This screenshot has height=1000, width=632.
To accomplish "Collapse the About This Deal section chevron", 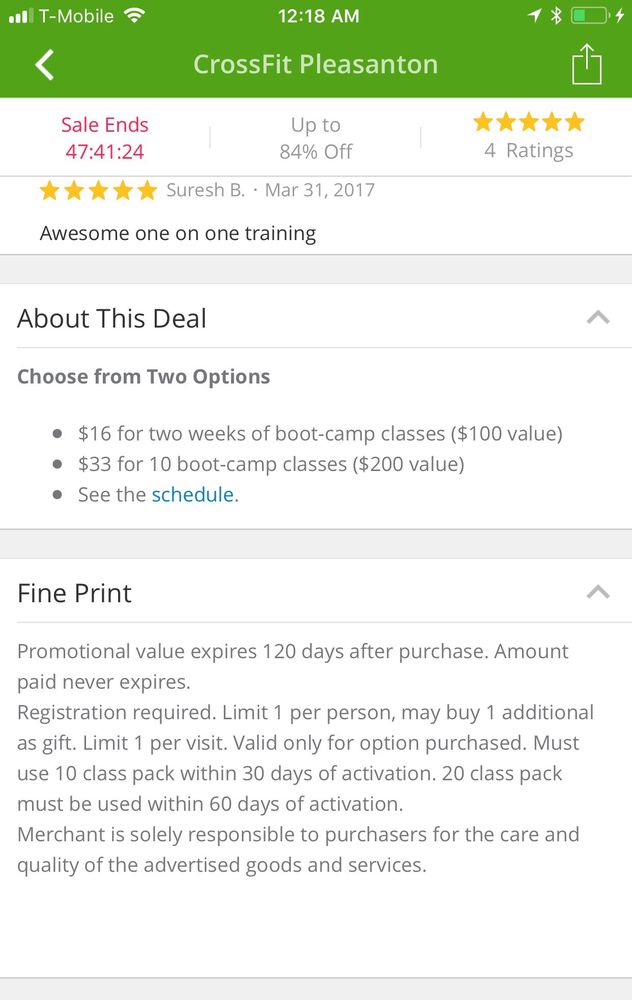I will point(598,318).
